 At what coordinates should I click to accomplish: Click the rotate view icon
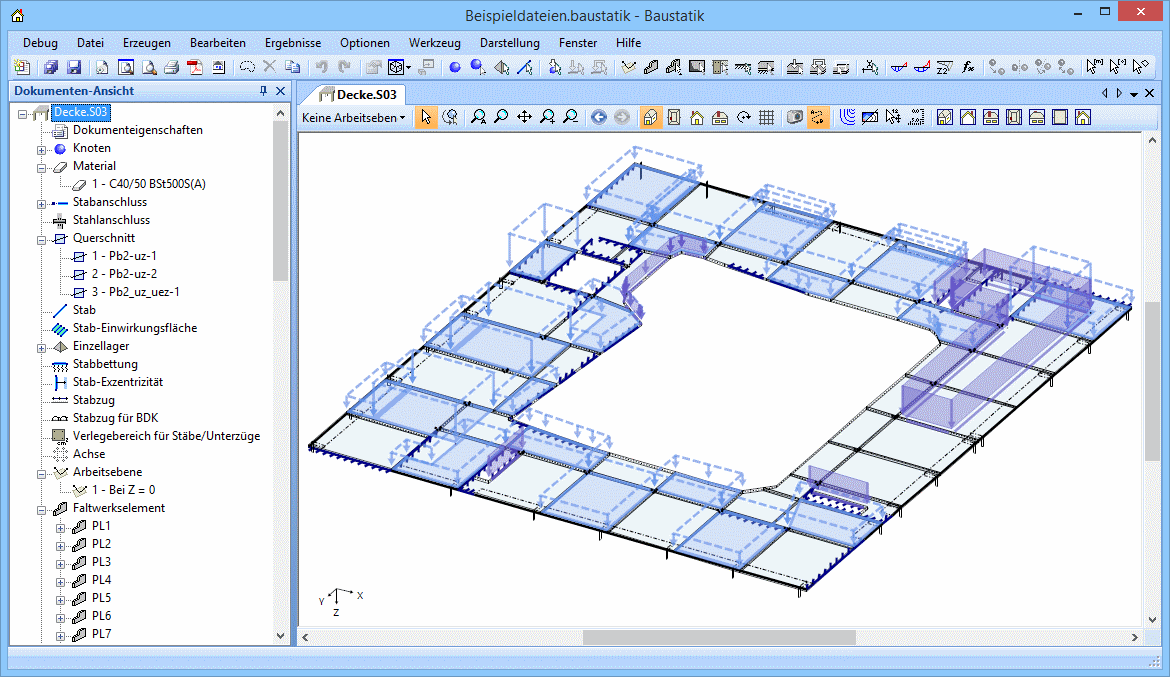click(744, 117)
